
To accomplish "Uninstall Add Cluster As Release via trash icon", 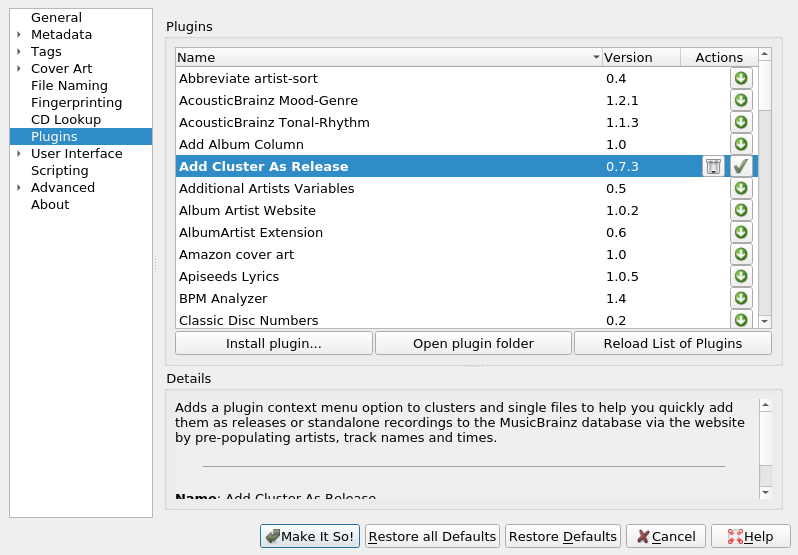I will [712, 166].
